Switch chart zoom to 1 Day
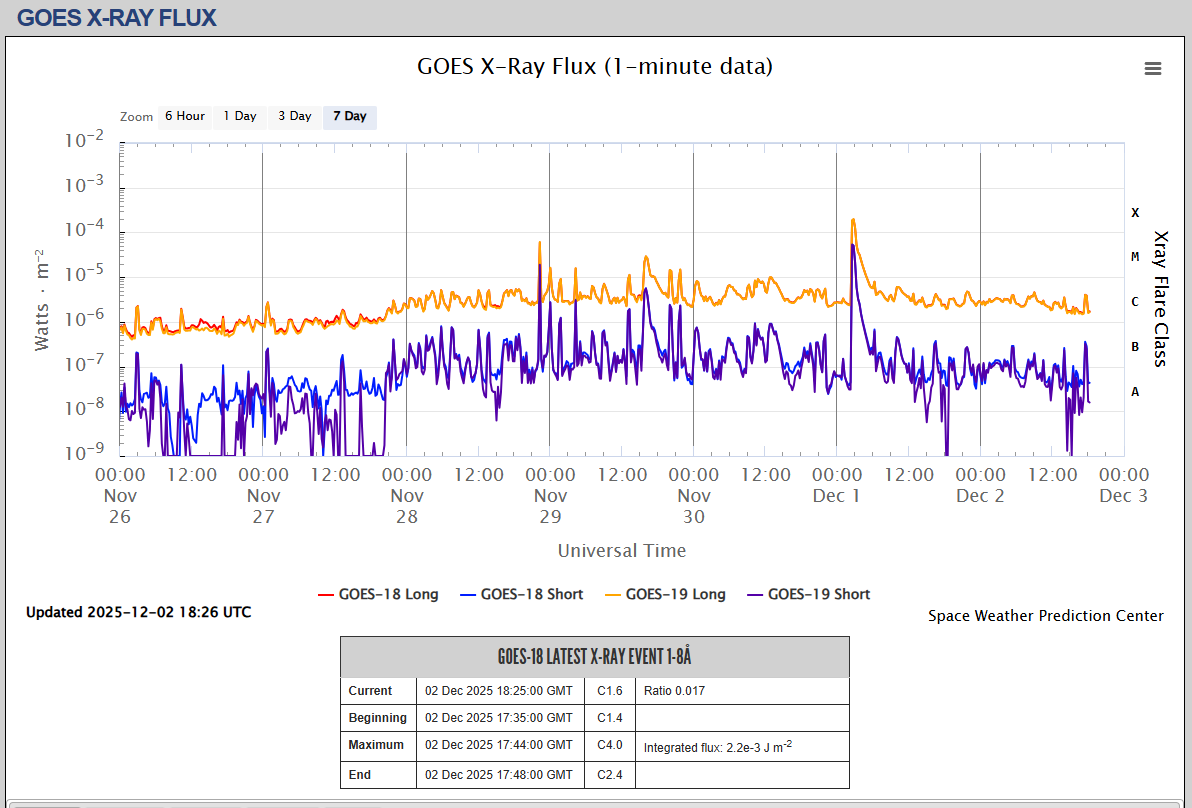 click(x=240, y=116)
